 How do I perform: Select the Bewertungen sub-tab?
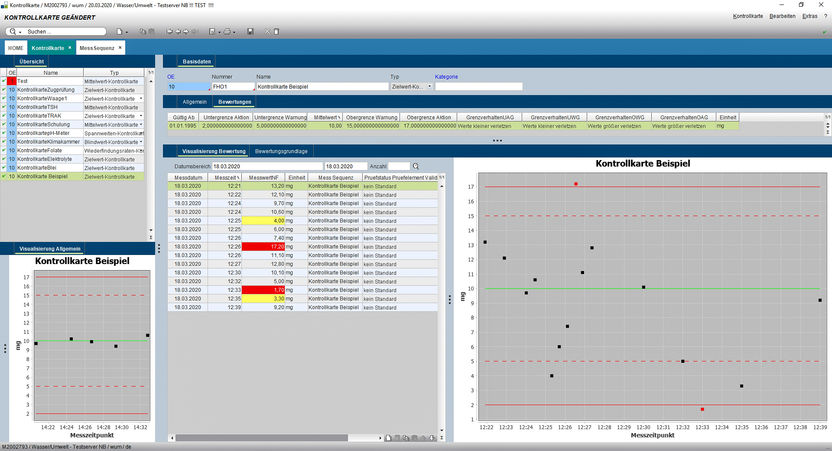pos(235,102)
